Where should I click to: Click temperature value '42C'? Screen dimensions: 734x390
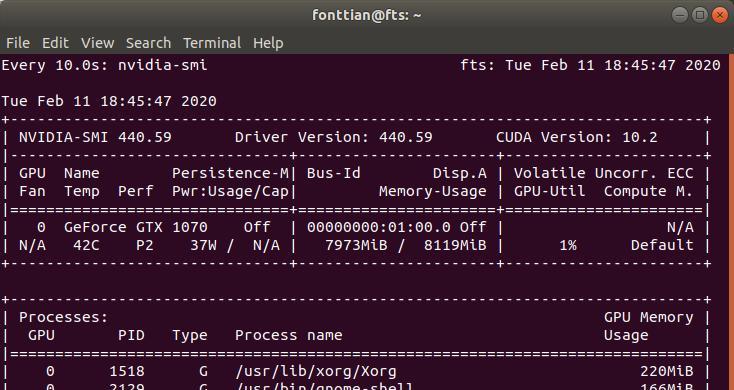pos(86,245)
